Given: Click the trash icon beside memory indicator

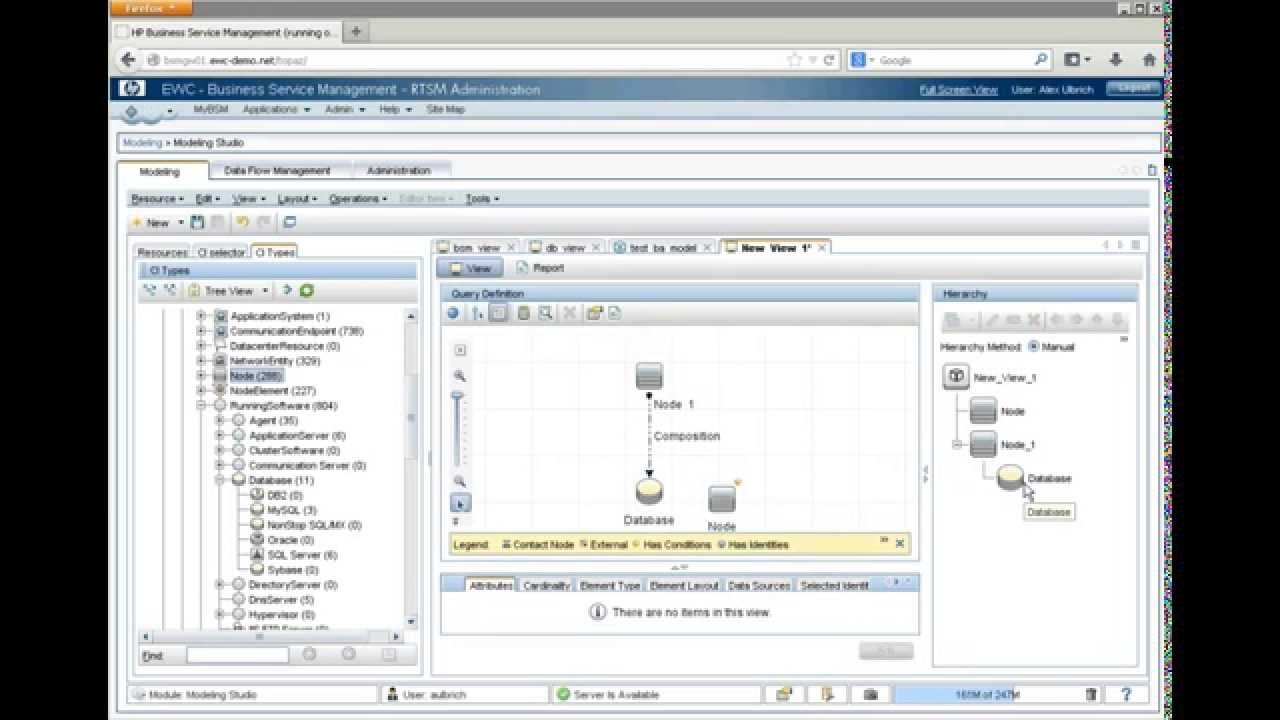Looking at the screenshot, I should [1091, 694].
